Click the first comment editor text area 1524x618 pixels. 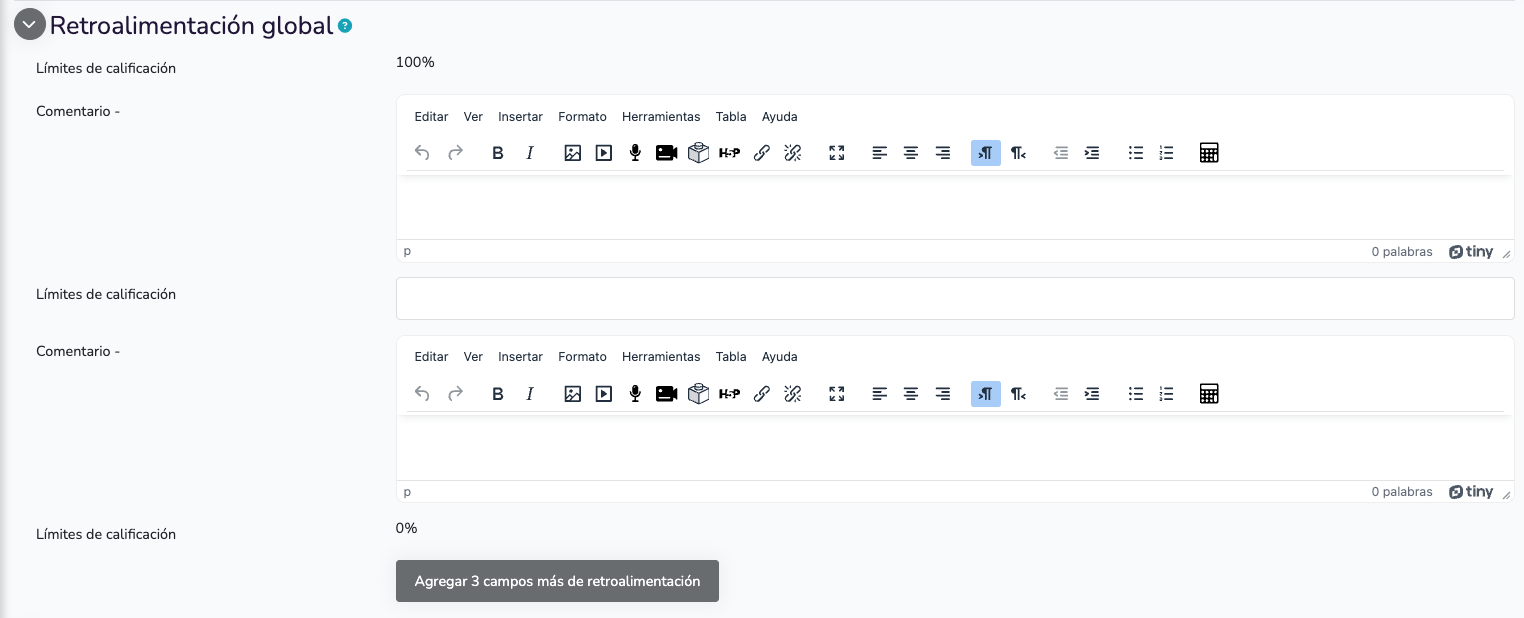click(x=955, y=207)
